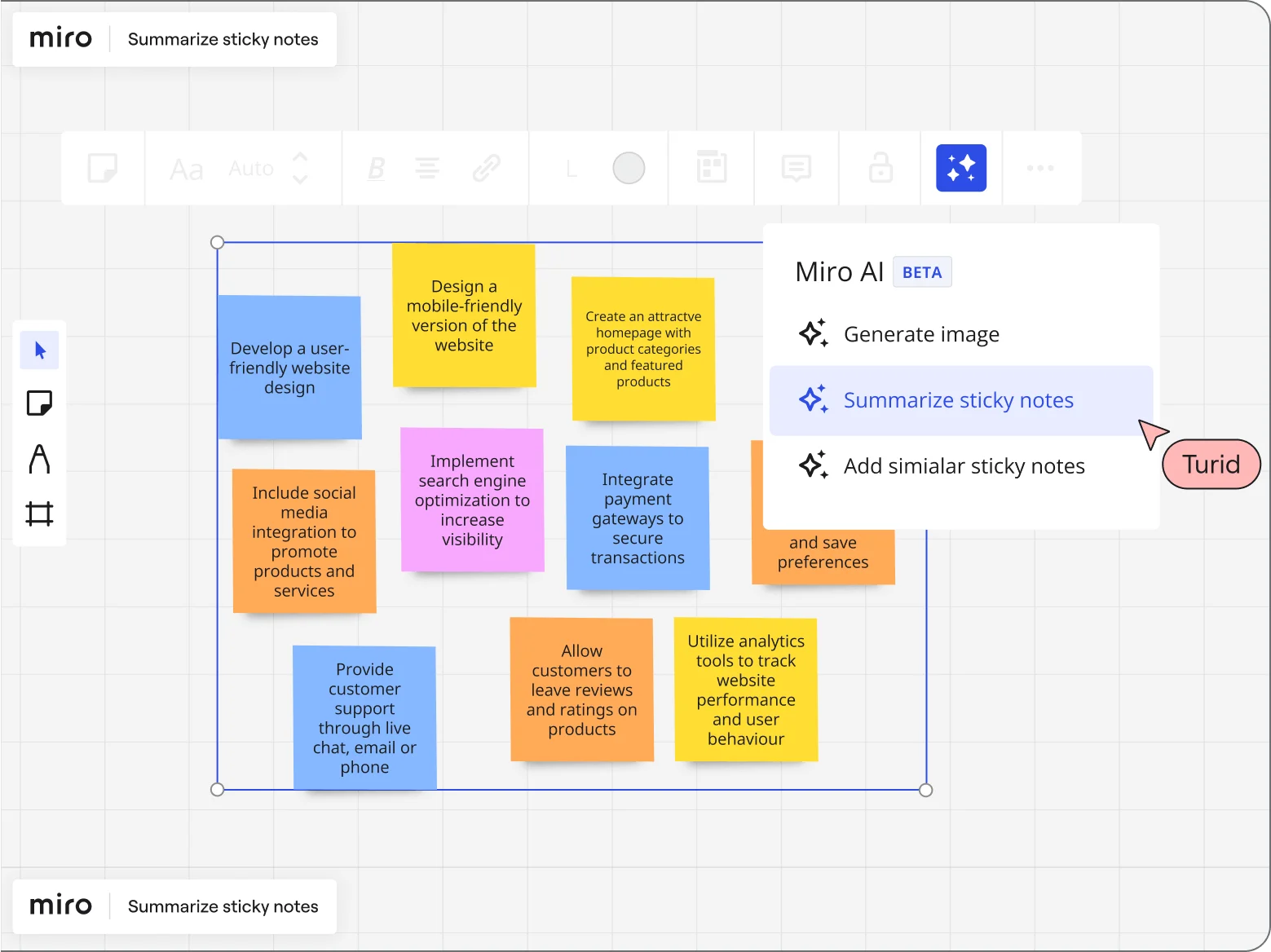The width and height of the screenshot is (1271, 952).
Task: Insert a link with chain icon
Action: point(487,169)
